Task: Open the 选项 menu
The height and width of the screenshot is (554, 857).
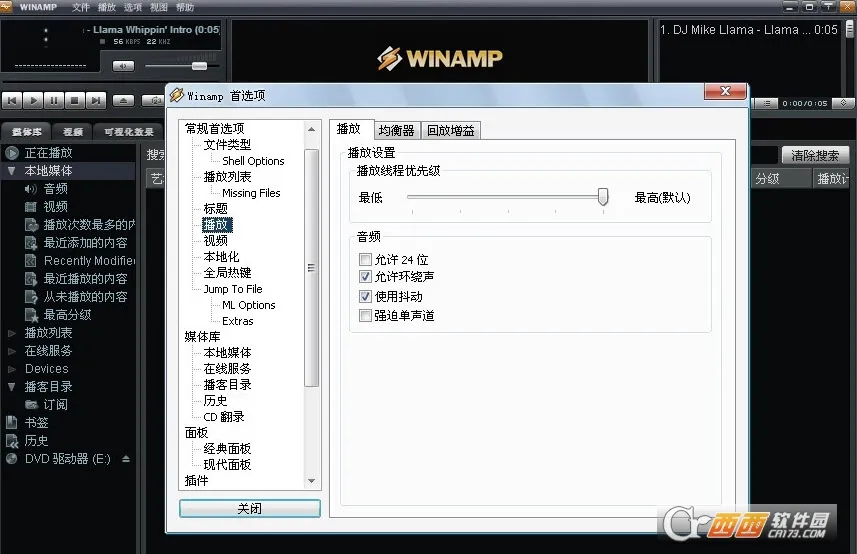Action: [133, 7]
